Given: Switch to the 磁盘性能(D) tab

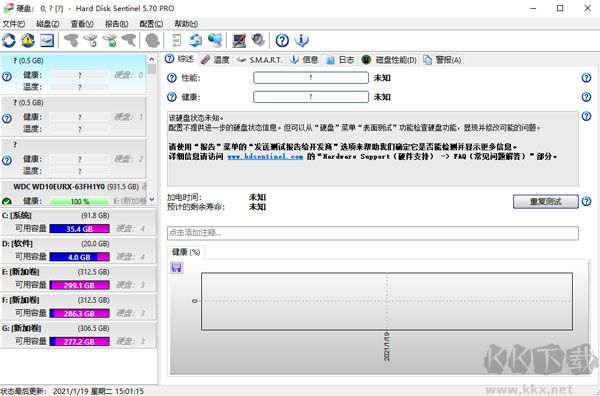Looking at the screenshot, I should pos(389,60).
